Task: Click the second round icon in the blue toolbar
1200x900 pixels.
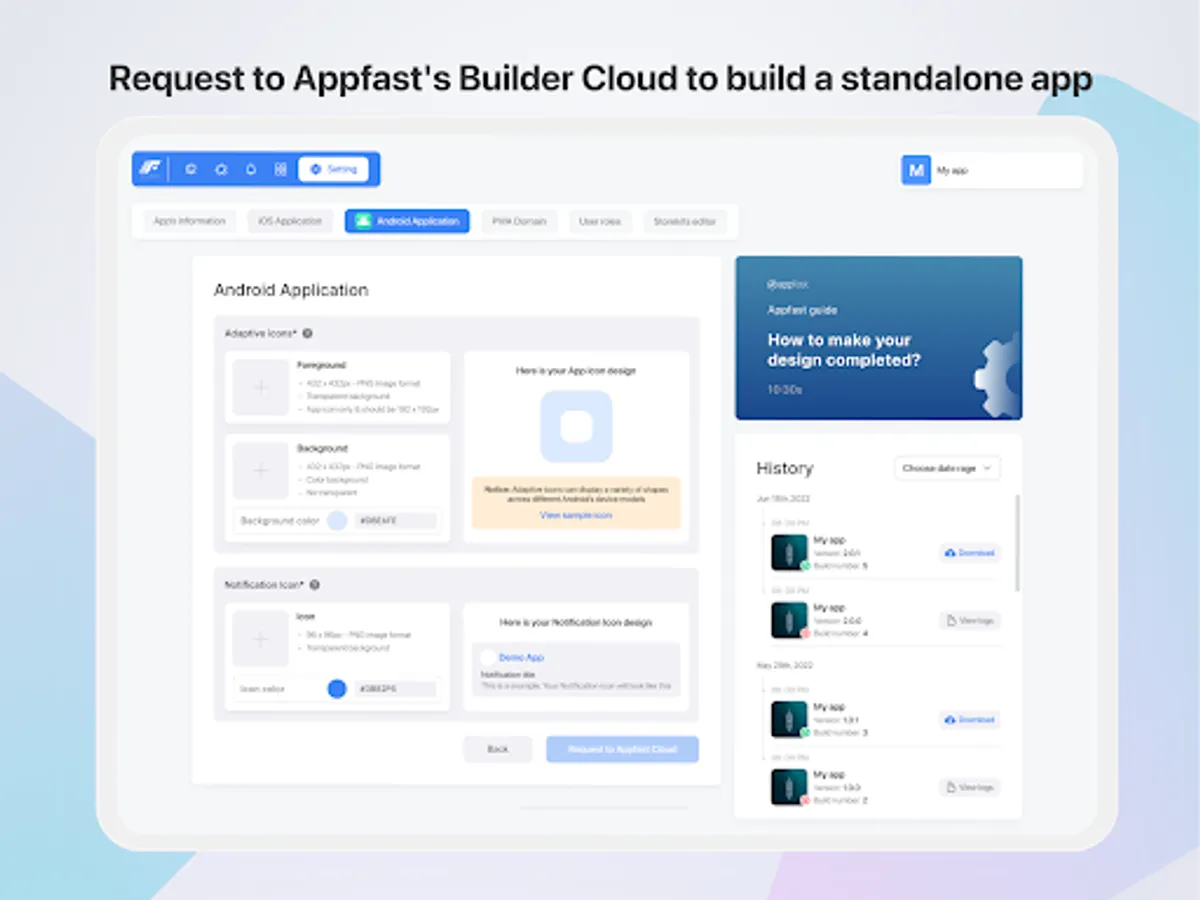Action: click(x=221, y=170)
